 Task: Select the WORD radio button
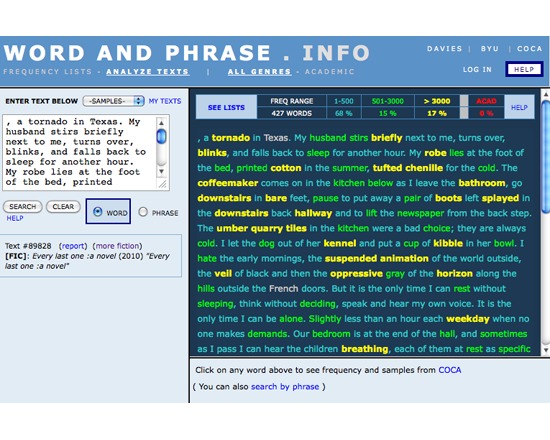pyautogui.click(x=98, y=212)
